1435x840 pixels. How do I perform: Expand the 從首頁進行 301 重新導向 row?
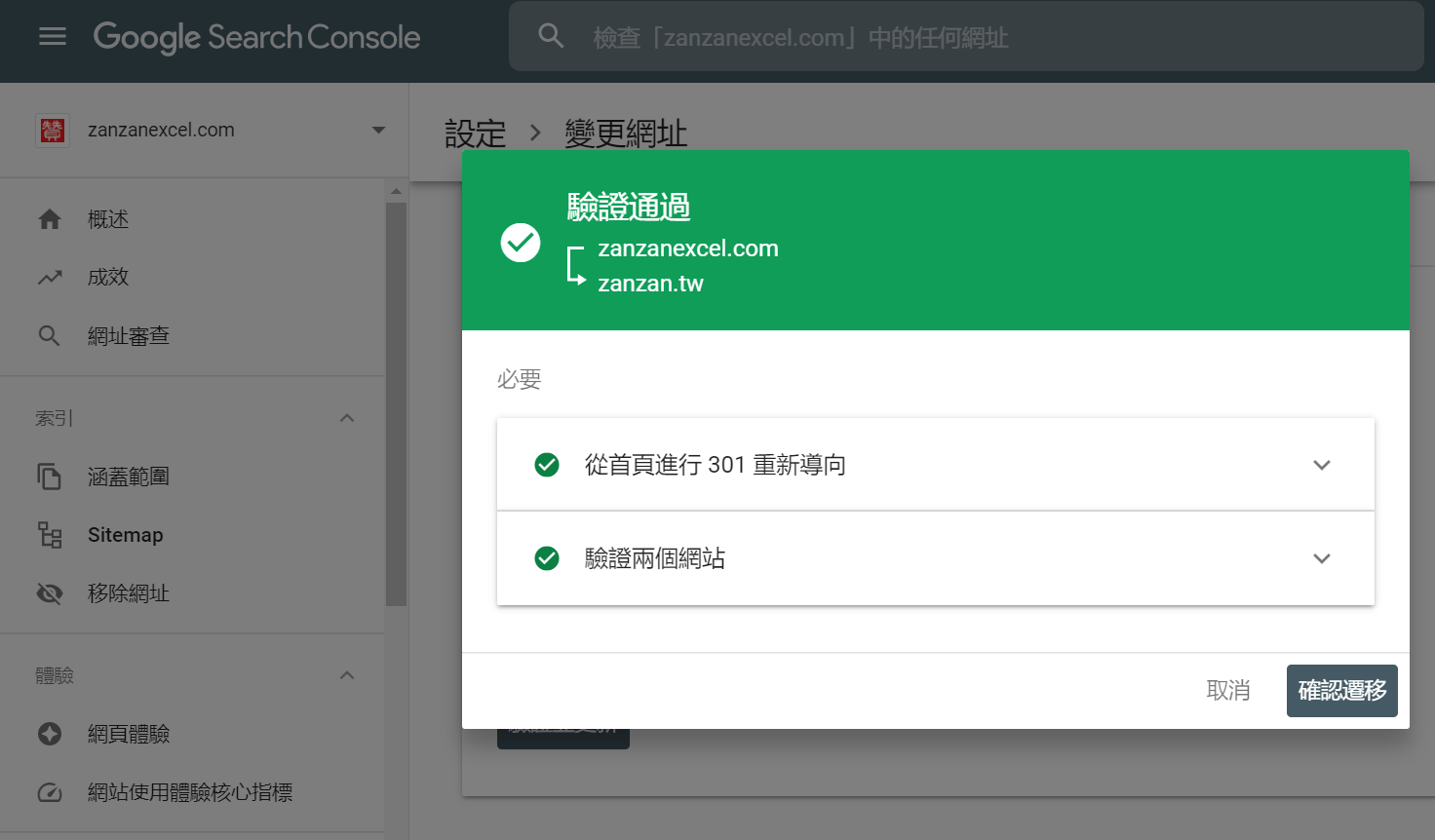pos(1322,465)
